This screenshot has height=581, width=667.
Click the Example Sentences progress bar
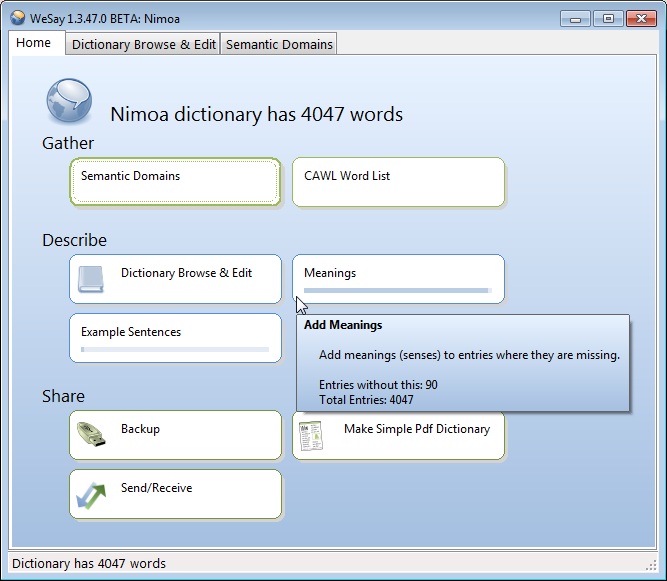tap(175, 350)
